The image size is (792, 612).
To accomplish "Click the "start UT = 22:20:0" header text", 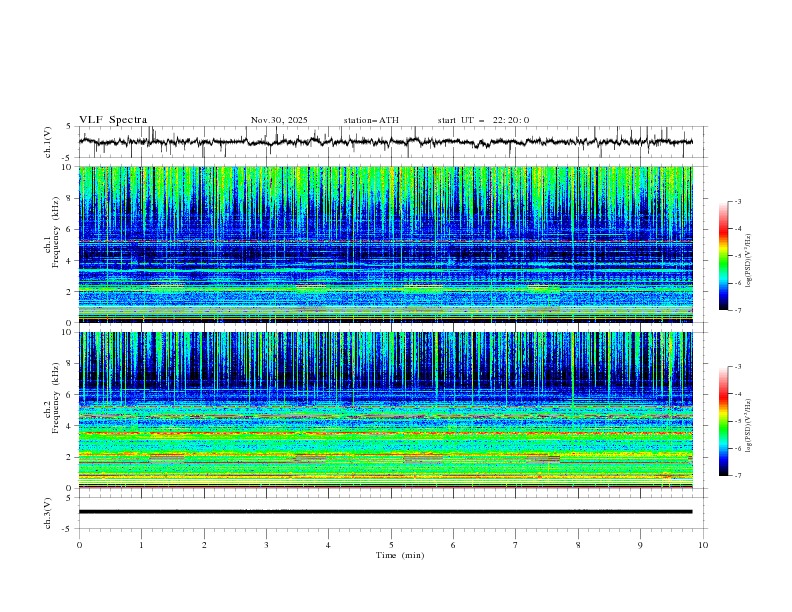I will coord(483,120).
